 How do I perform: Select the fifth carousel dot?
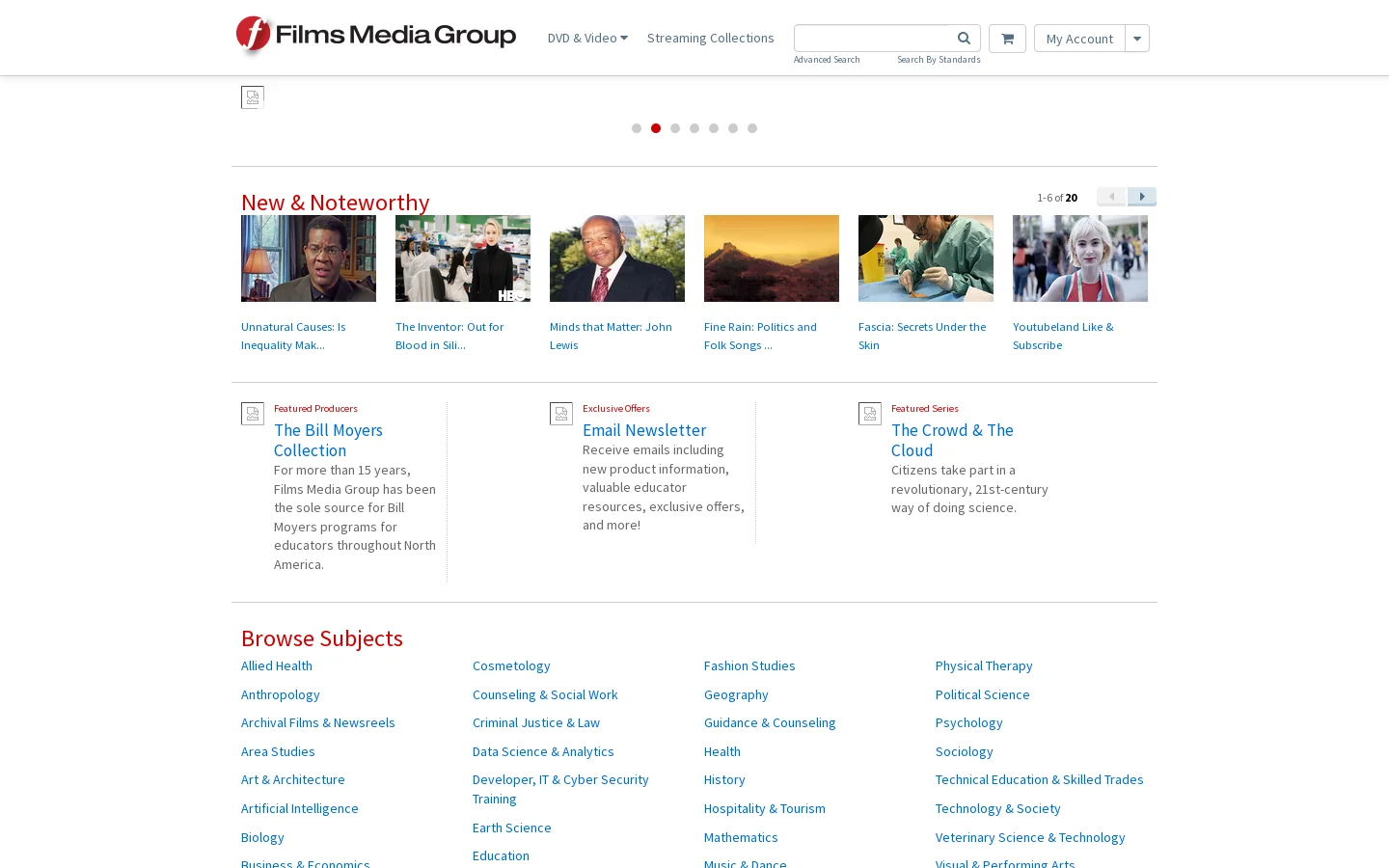(x=714, y=128)
